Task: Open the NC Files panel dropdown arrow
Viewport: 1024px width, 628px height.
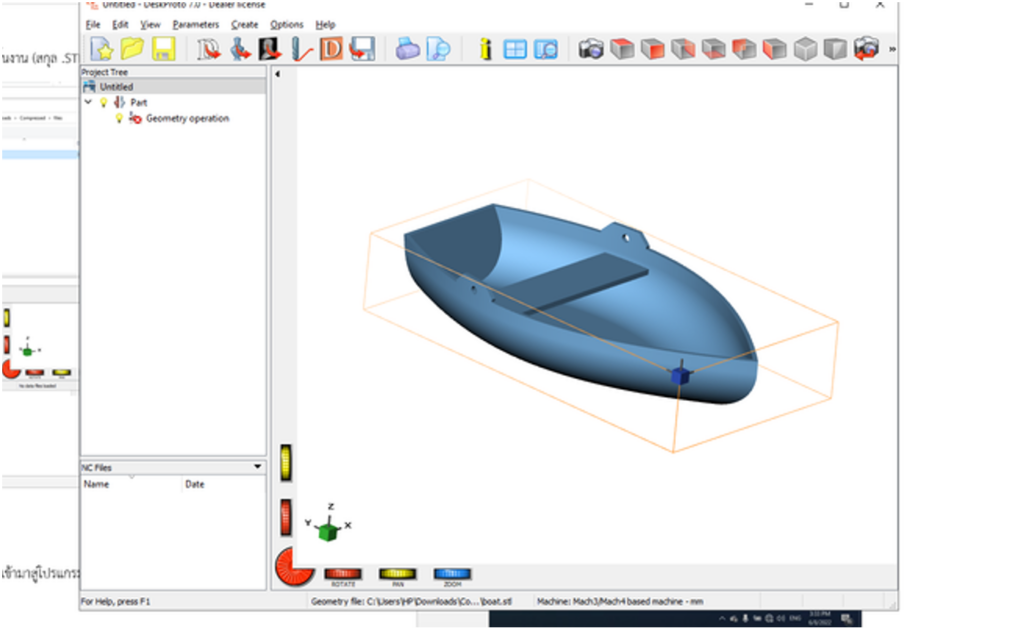Action: (x=258, y=467)
